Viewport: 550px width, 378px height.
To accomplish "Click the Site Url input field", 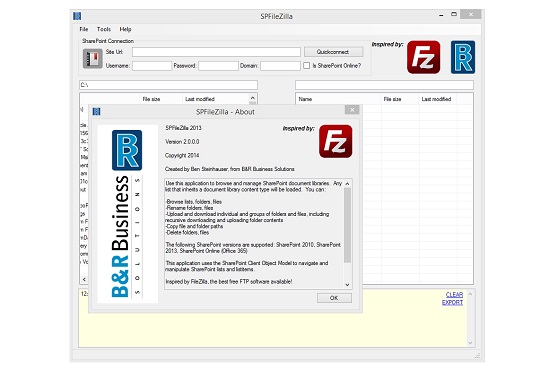I will (x=216, y=52).
